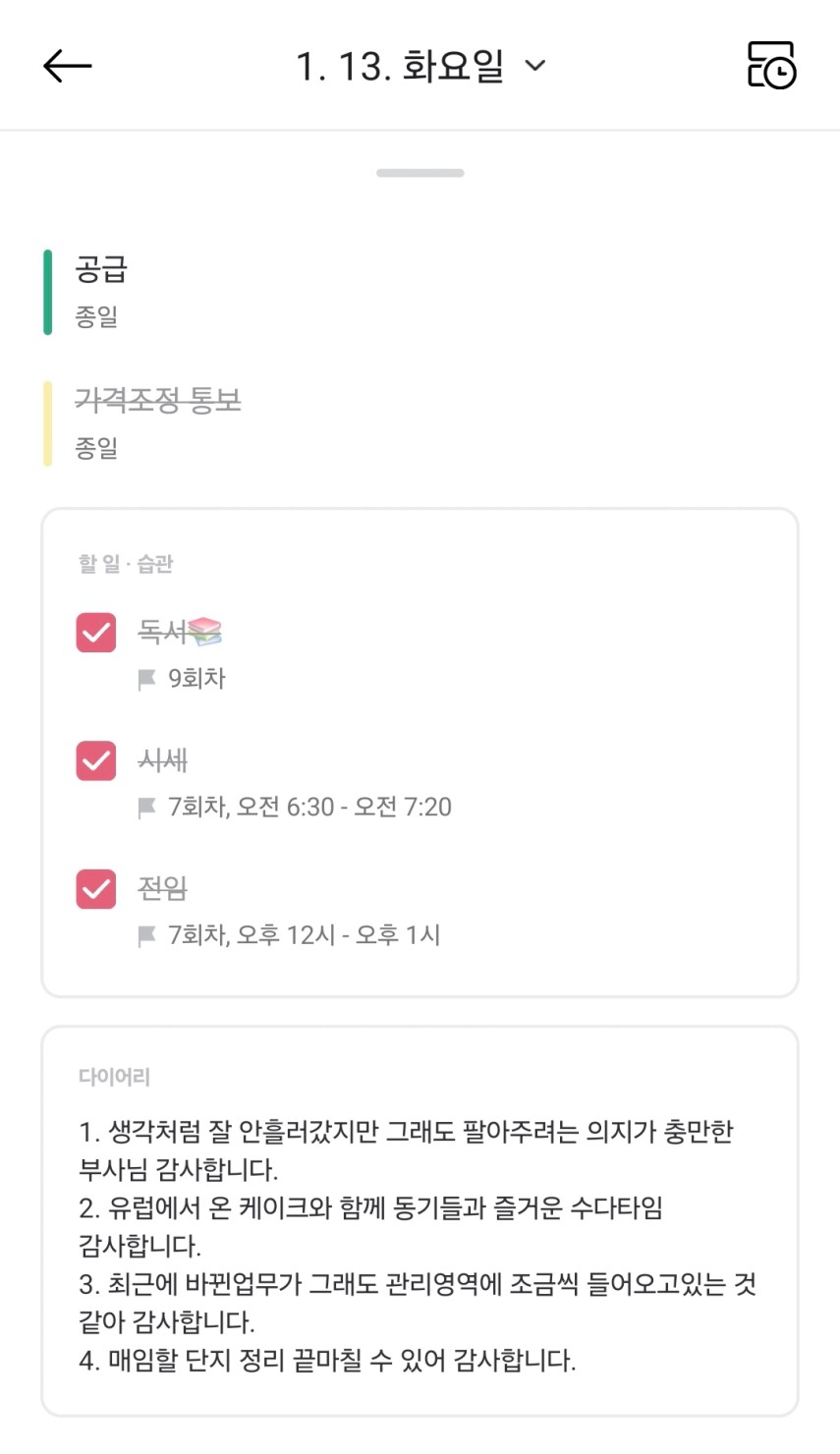
Task: Uncheck the 독서 habit checkbox
Action: point(96,633)
